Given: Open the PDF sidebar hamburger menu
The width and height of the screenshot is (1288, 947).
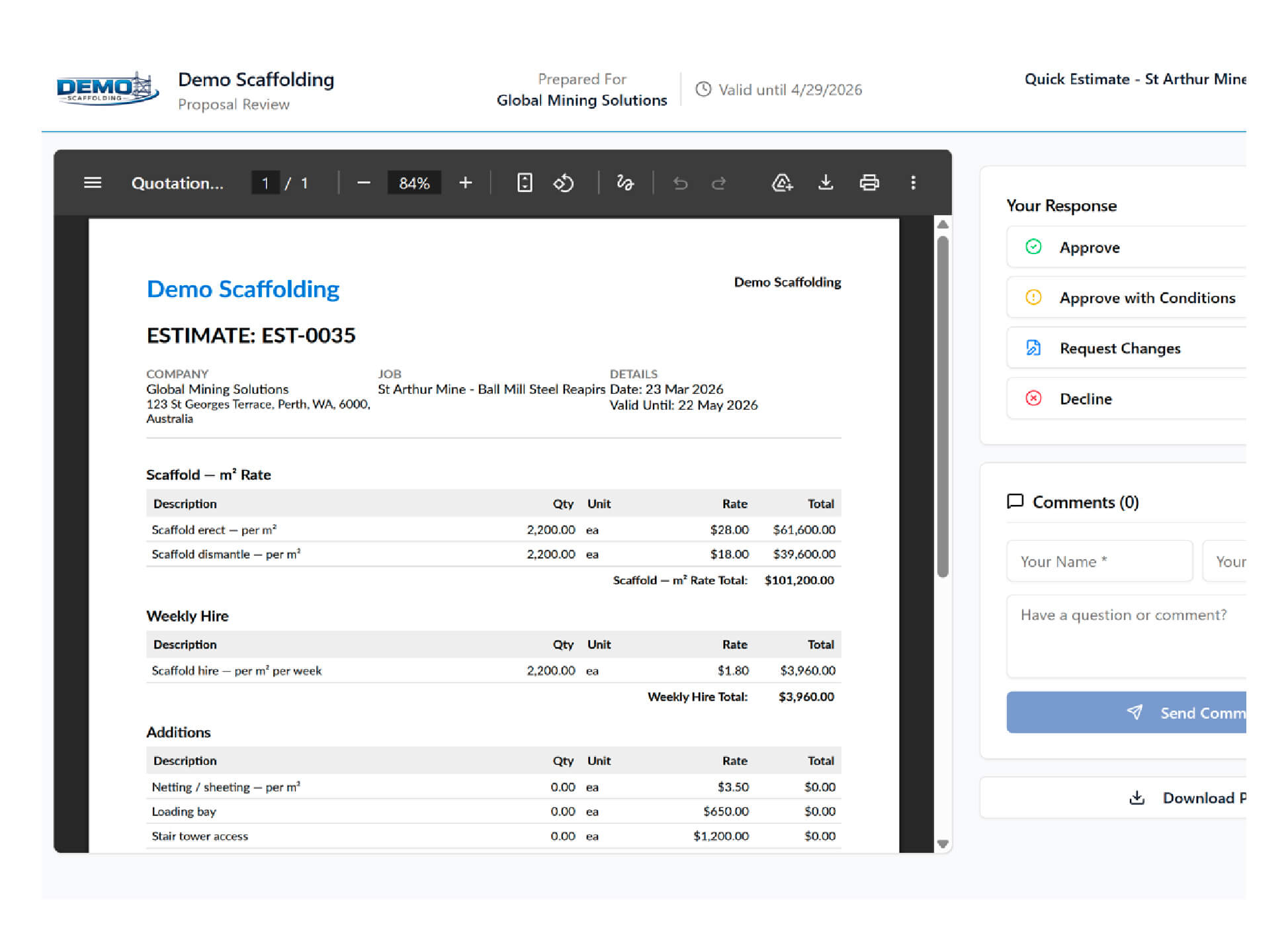Looking at the screenshot, I should pos(93,183).
